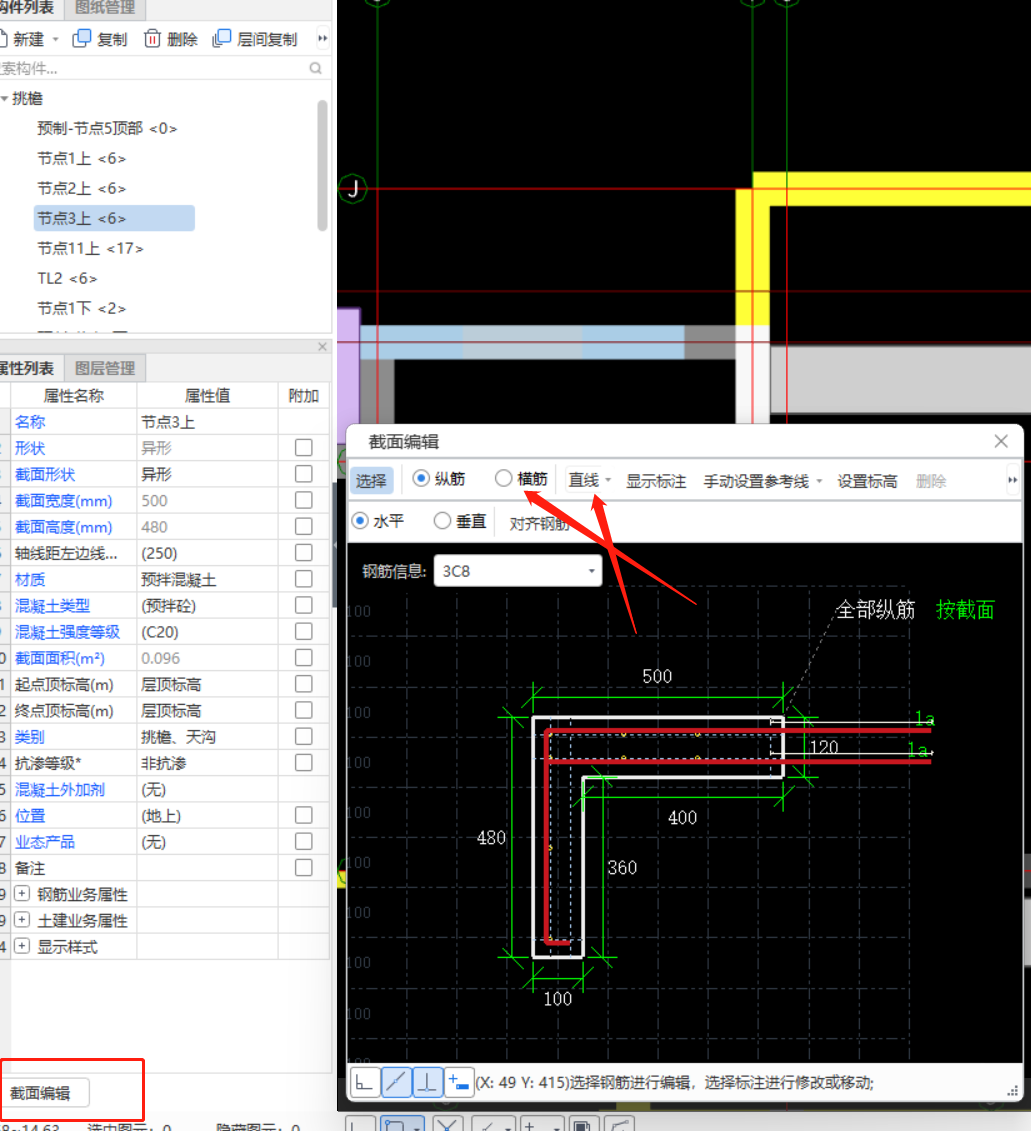This screenshot has height=1131, width=1031.
Task: Click 显示标注 in section editor toolbar
Action: [x=656, y=481]
